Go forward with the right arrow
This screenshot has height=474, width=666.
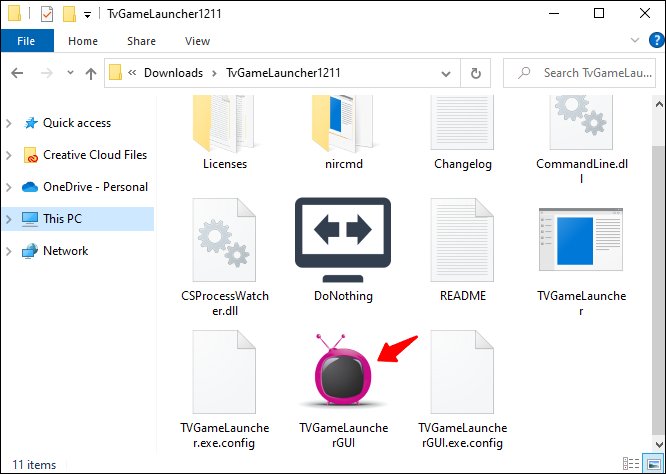click(47, 73)
